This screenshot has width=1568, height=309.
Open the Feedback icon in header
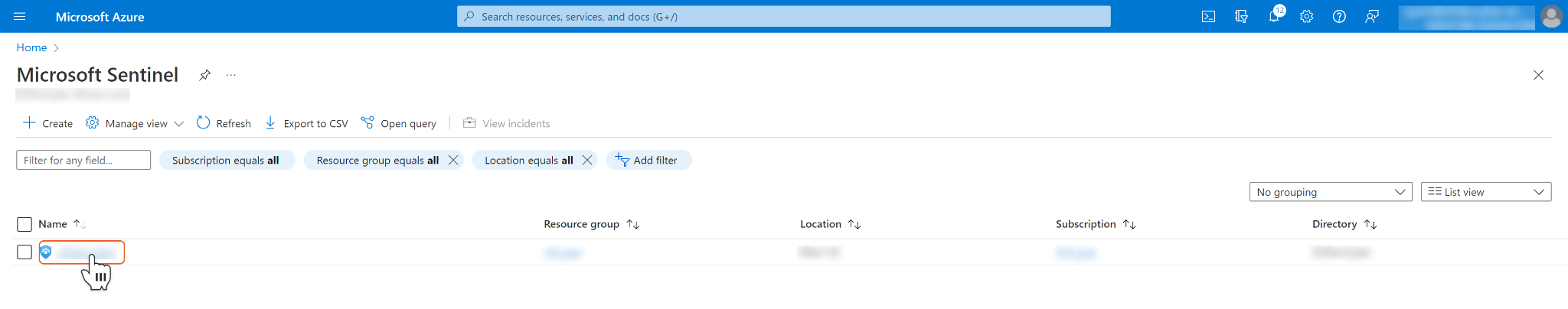tap(1372, 17)
